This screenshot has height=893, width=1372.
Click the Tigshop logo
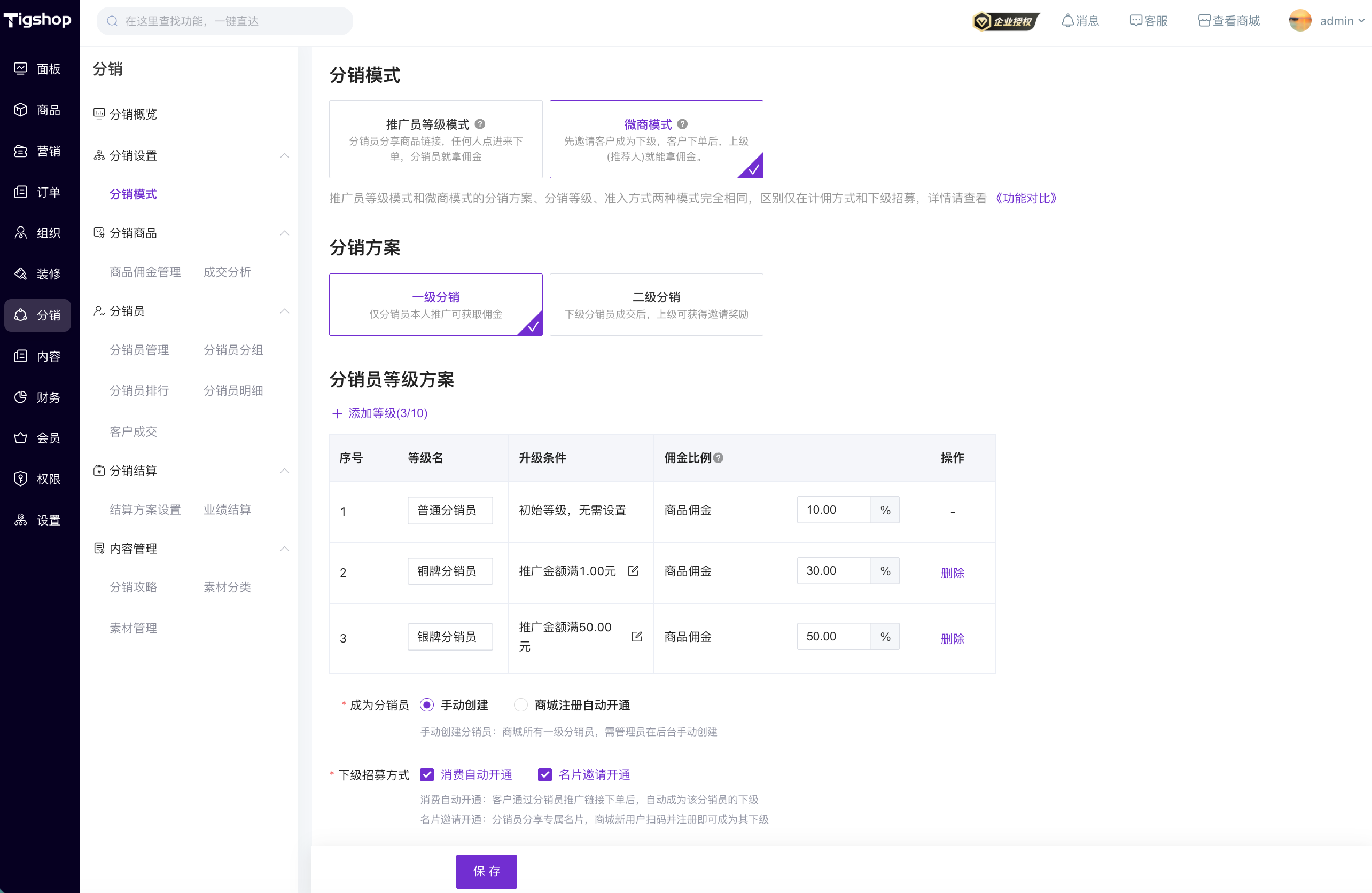37,20
